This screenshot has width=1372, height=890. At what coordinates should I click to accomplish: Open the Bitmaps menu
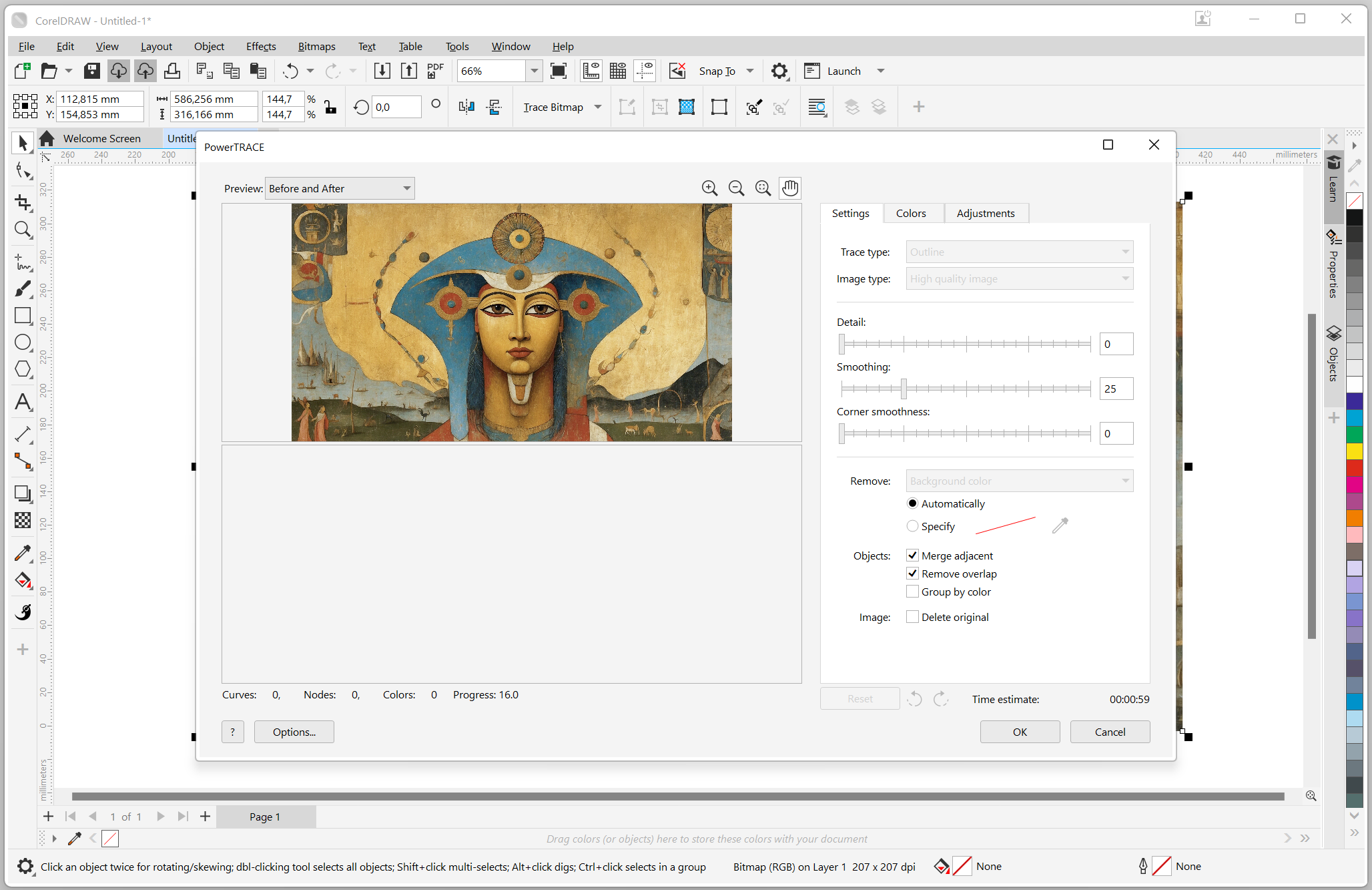(316, 46)
